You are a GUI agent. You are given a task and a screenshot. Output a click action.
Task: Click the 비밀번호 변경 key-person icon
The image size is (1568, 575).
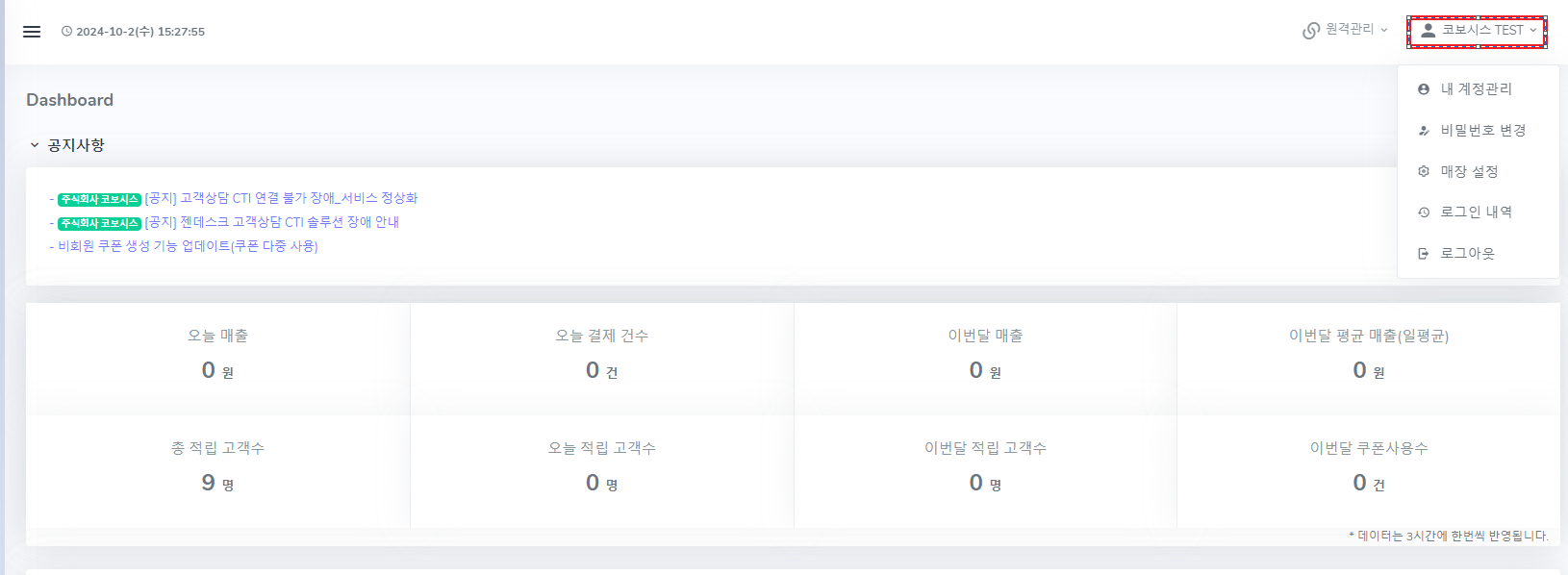[x=1424, y=131]
